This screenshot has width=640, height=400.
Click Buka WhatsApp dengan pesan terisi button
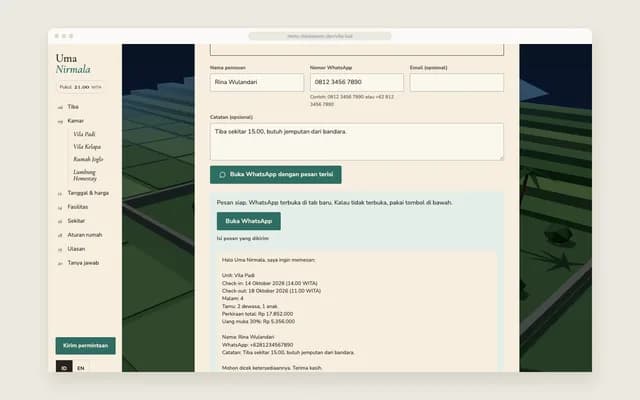point(276,175)
